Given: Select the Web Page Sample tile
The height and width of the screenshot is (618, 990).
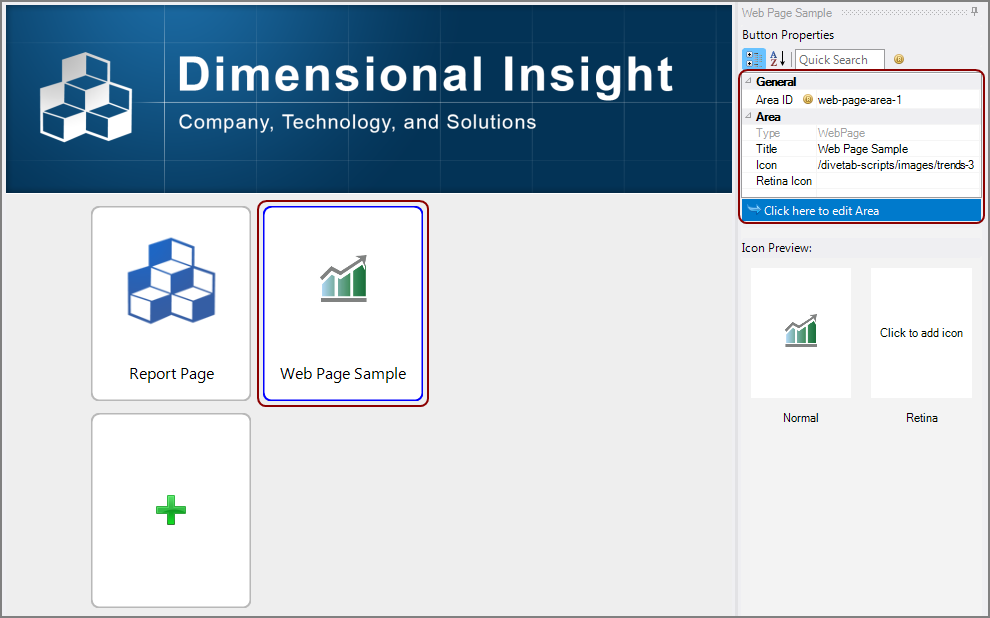Looking at the screenshot, I should [343, 303].
